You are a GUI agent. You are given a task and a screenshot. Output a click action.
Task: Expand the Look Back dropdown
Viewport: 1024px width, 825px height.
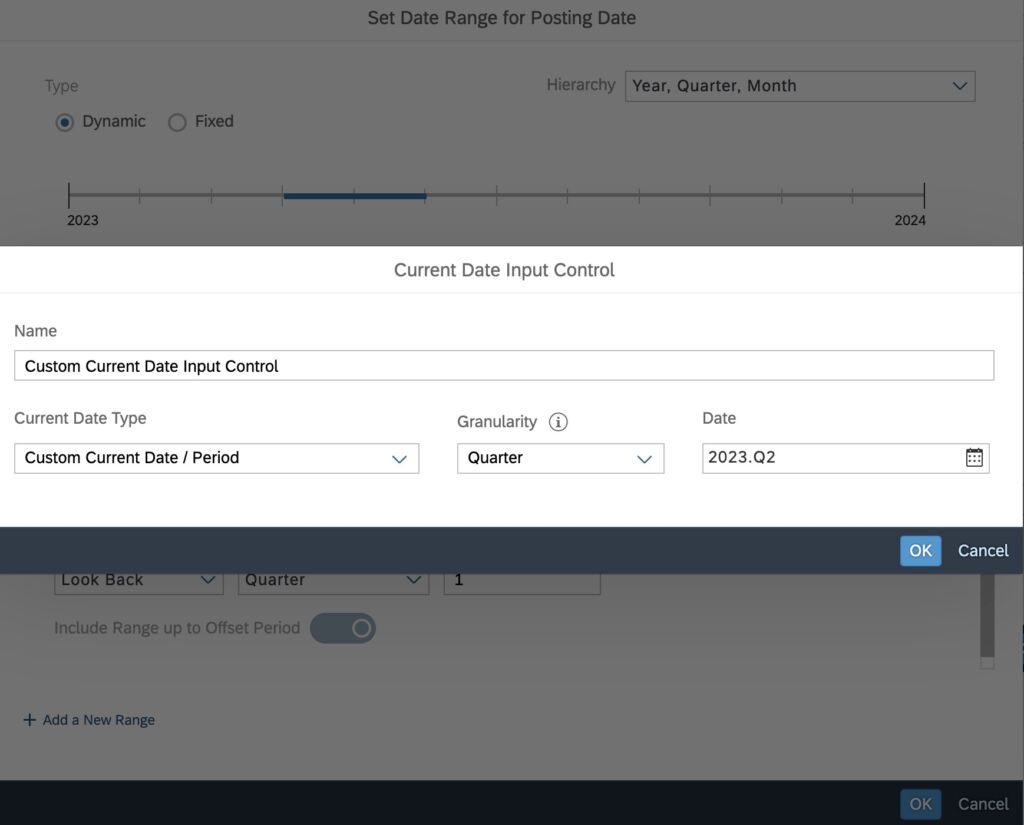(138, 581)
